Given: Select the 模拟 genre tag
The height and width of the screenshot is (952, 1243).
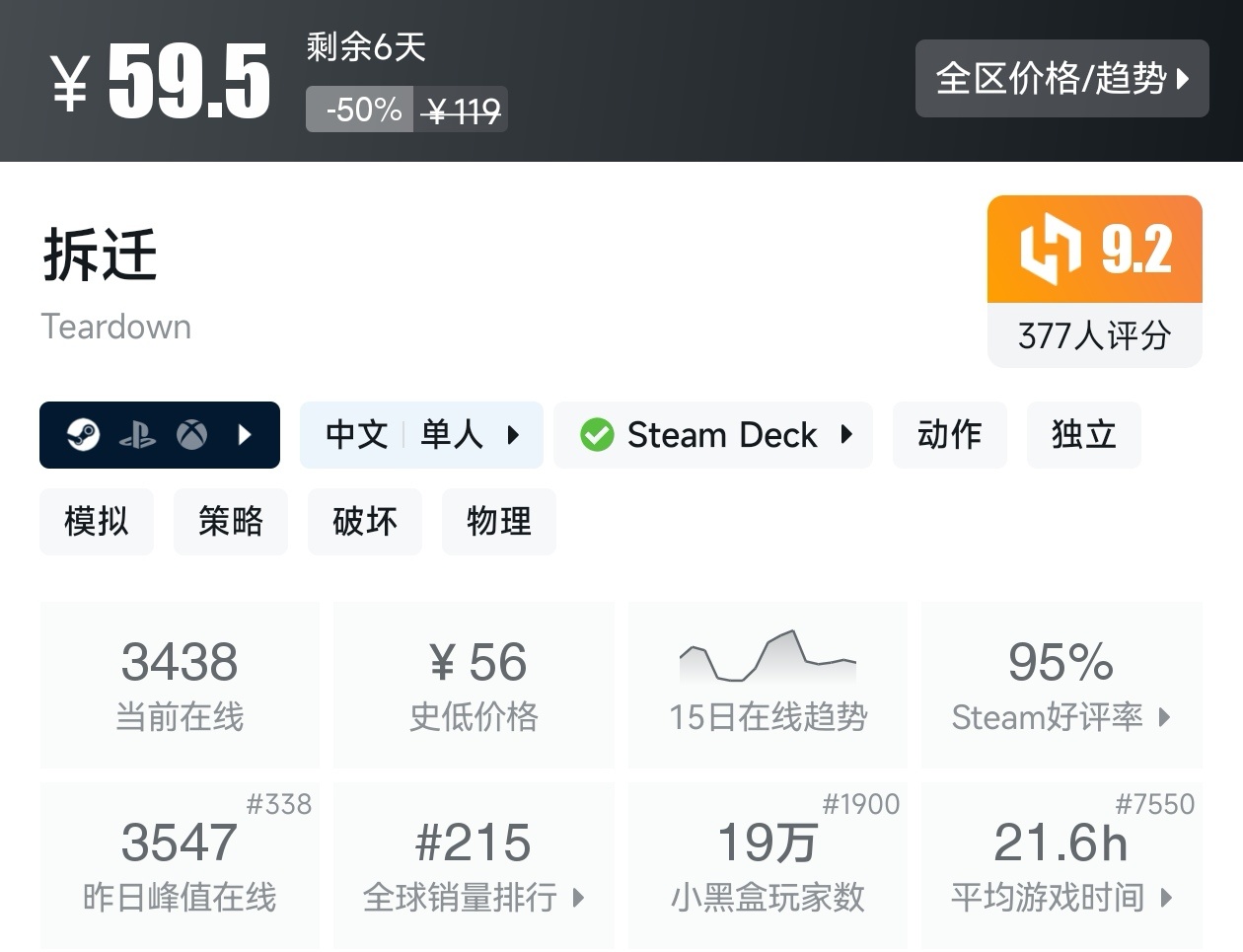Looking at the screenshot, I should click(97, 521).
